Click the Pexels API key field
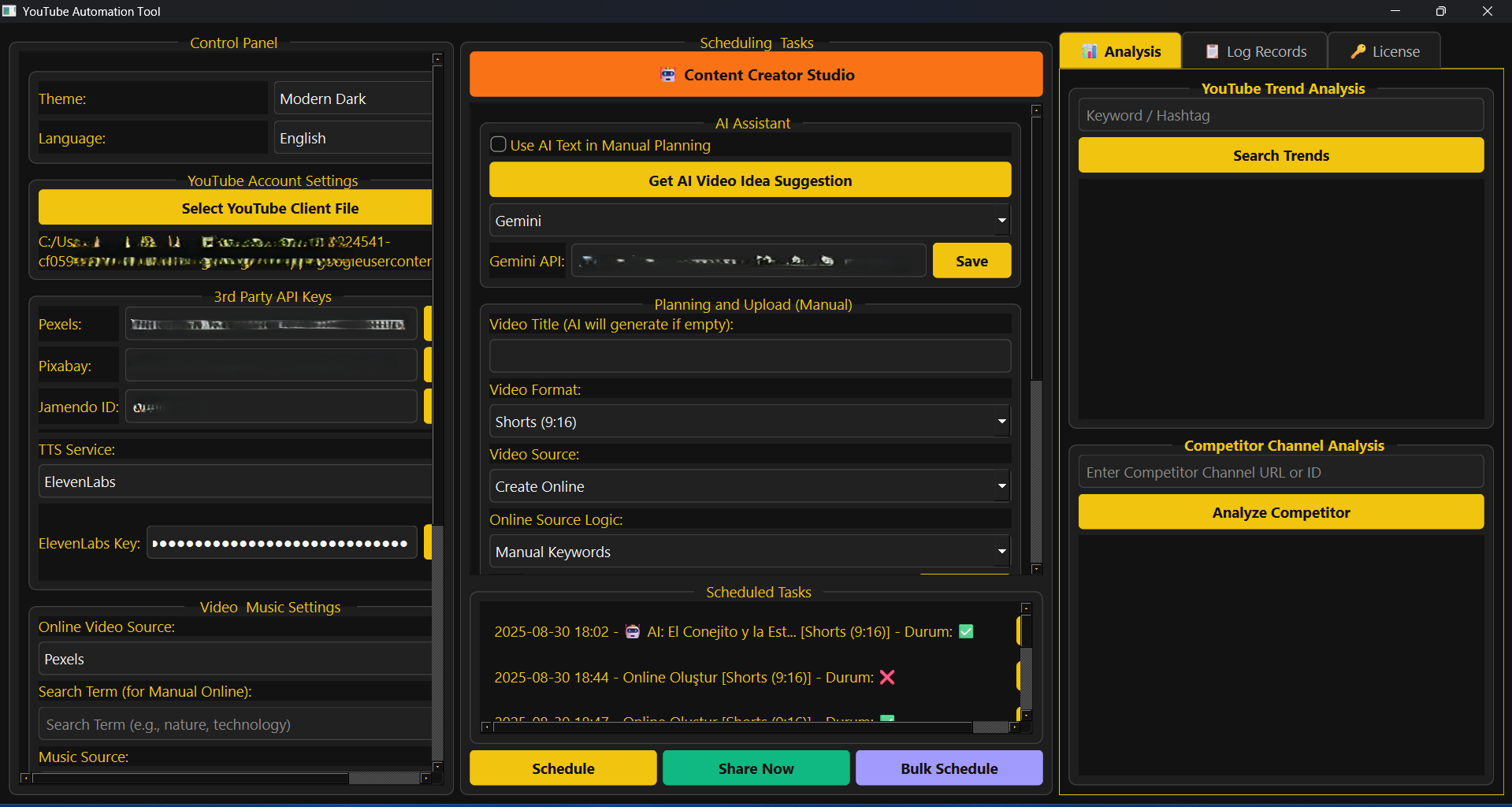 271,324
